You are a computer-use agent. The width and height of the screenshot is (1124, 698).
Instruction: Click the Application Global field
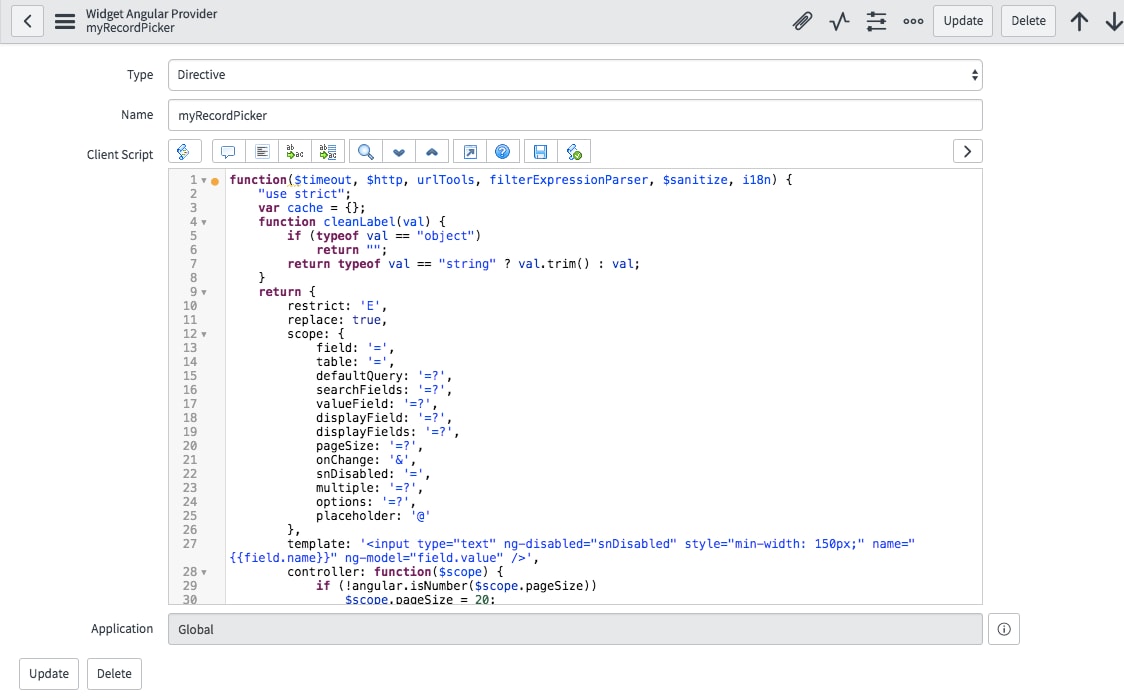tap(575, 629)
